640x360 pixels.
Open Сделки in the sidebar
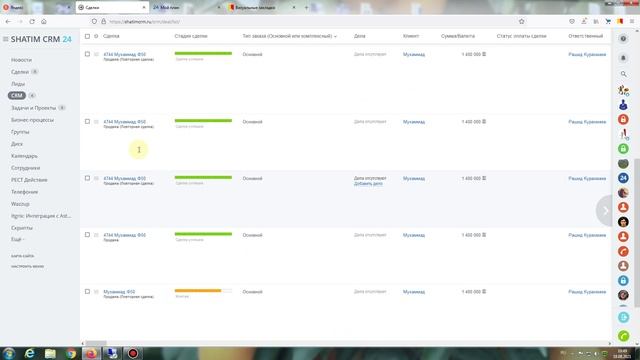click(20, 72)
